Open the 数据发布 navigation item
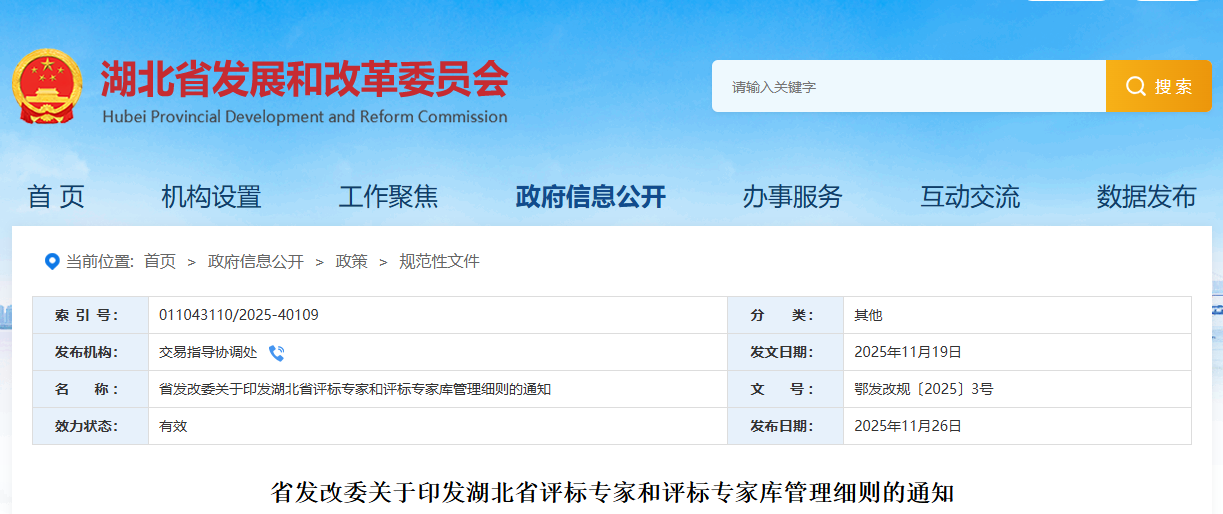This screenshot has height=514, width=1223. (x=1146, y=197)
